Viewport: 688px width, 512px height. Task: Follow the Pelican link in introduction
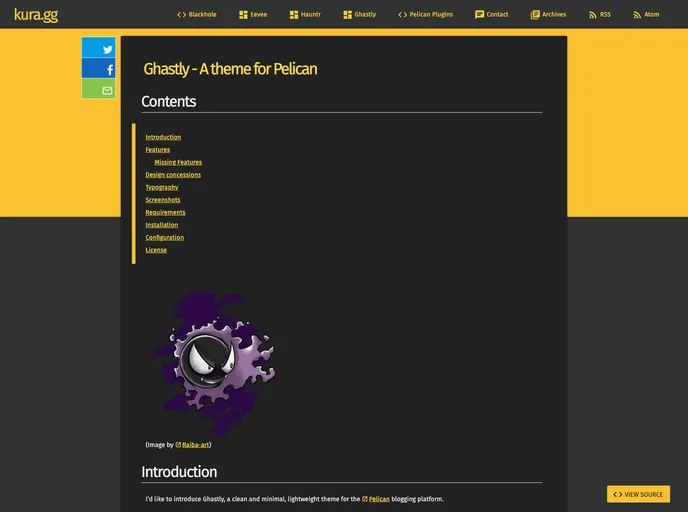379,499
